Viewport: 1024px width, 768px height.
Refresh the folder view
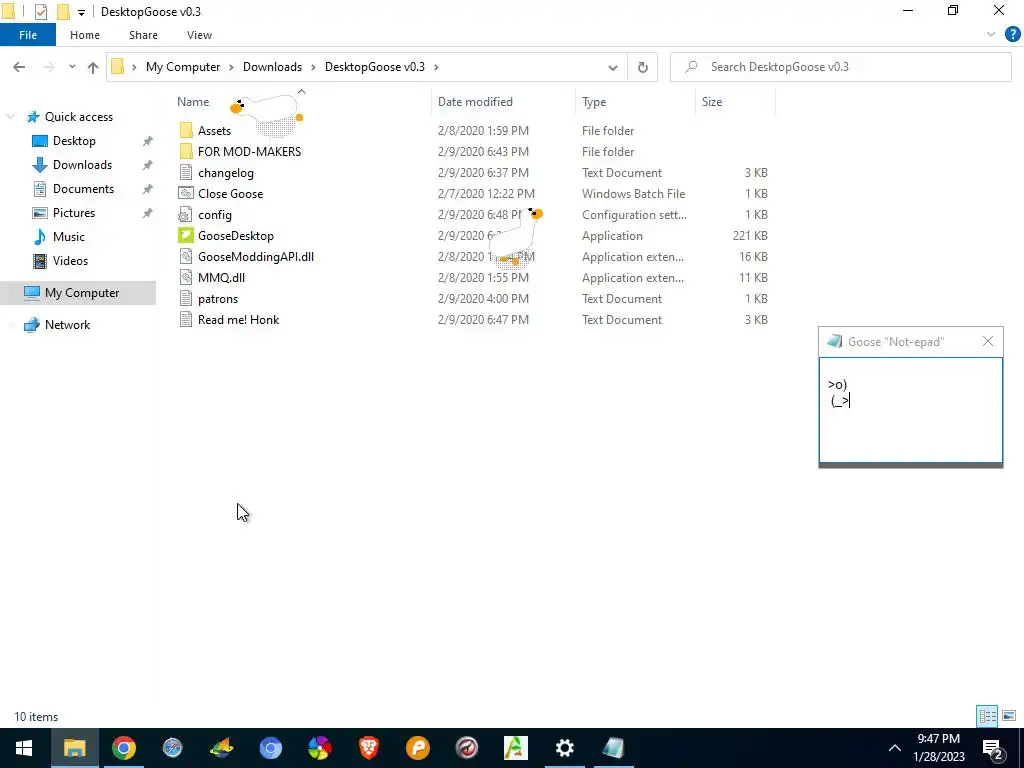click(x=643, y=67)
